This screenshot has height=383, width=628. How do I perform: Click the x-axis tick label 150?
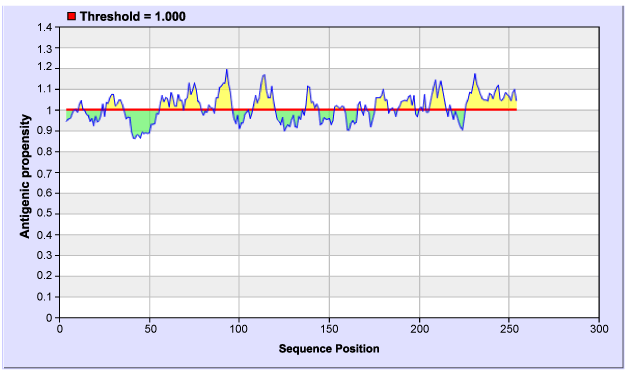click(x=329, y=329)
